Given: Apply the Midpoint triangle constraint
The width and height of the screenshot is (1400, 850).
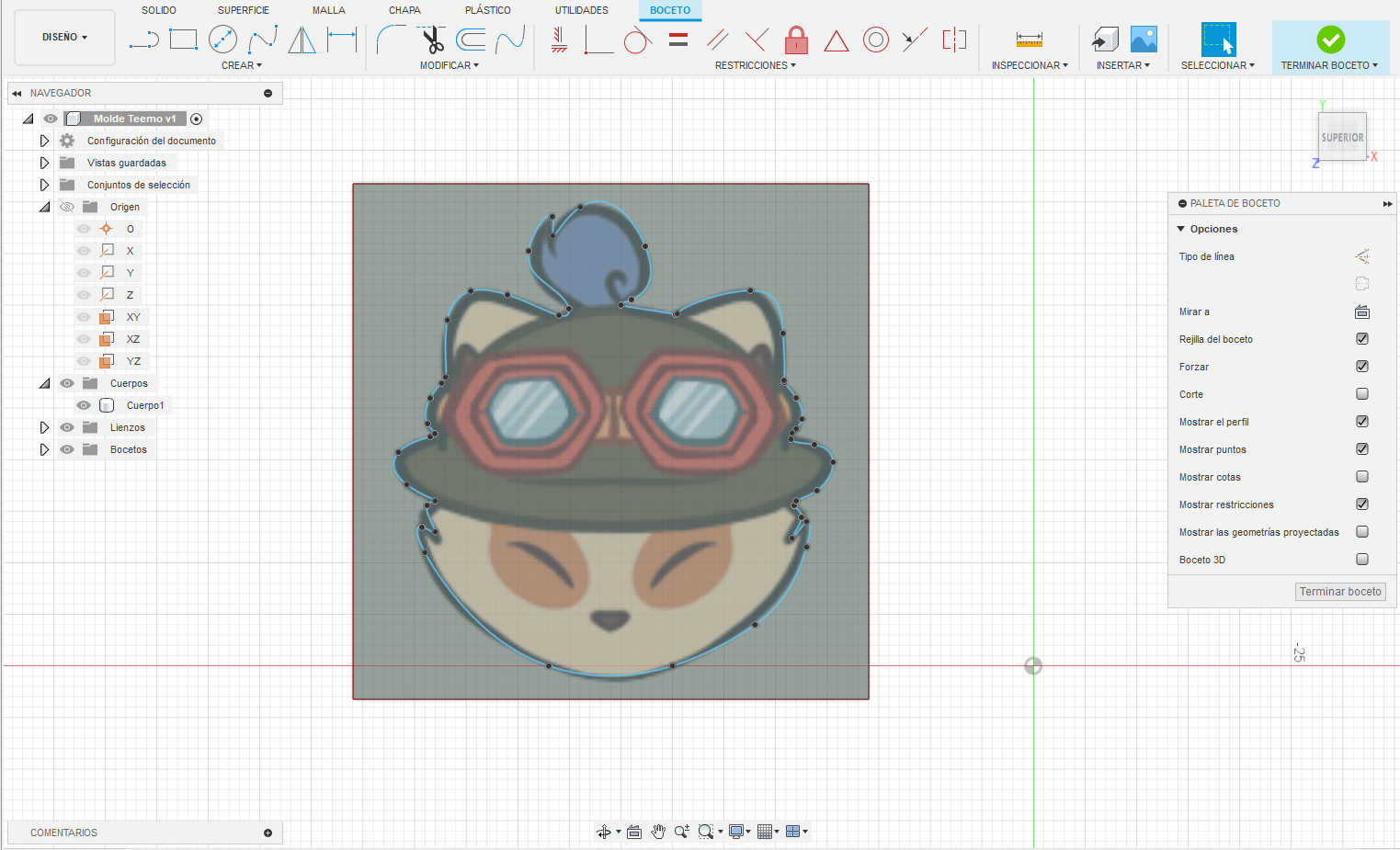Looking at the screenshot, I should [x=837, y=40].
